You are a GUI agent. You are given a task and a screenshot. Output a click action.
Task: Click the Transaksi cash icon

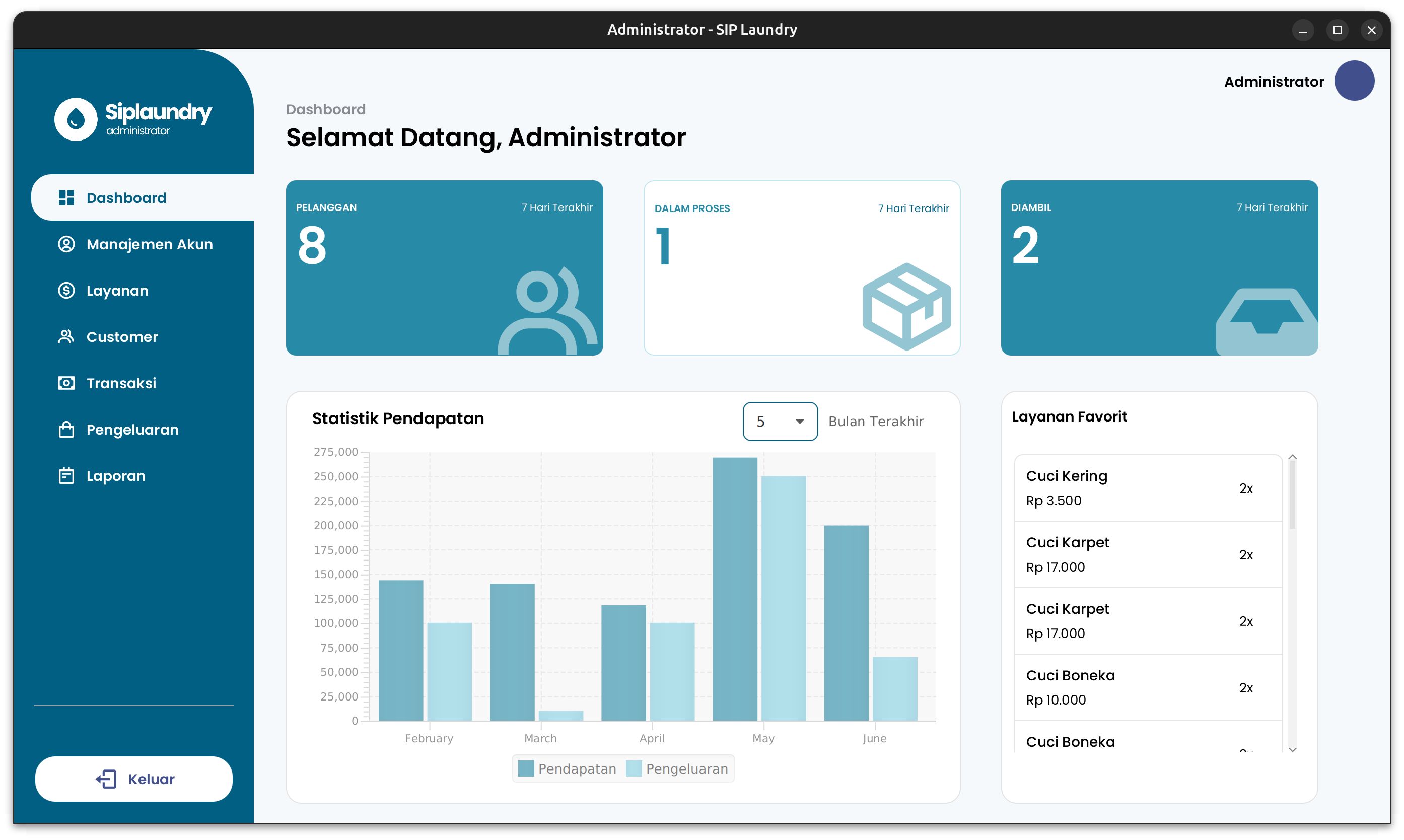pyautogui.click(x=66, y=383)
